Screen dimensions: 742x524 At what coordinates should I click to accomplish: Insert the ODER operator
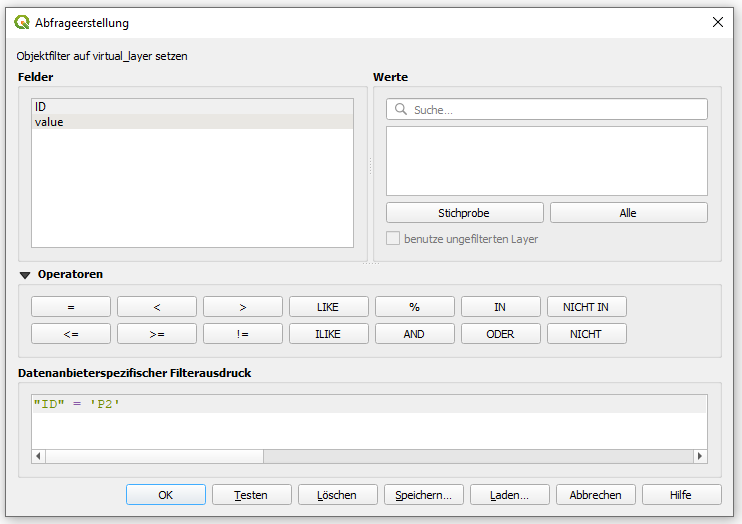point(501,334)
